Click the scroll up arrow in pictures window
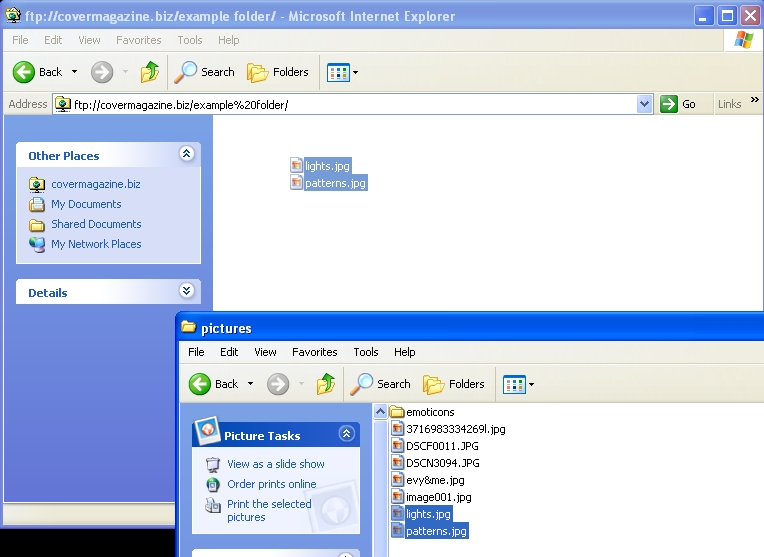This screenshot has width=764, height=557. [381, 412]
